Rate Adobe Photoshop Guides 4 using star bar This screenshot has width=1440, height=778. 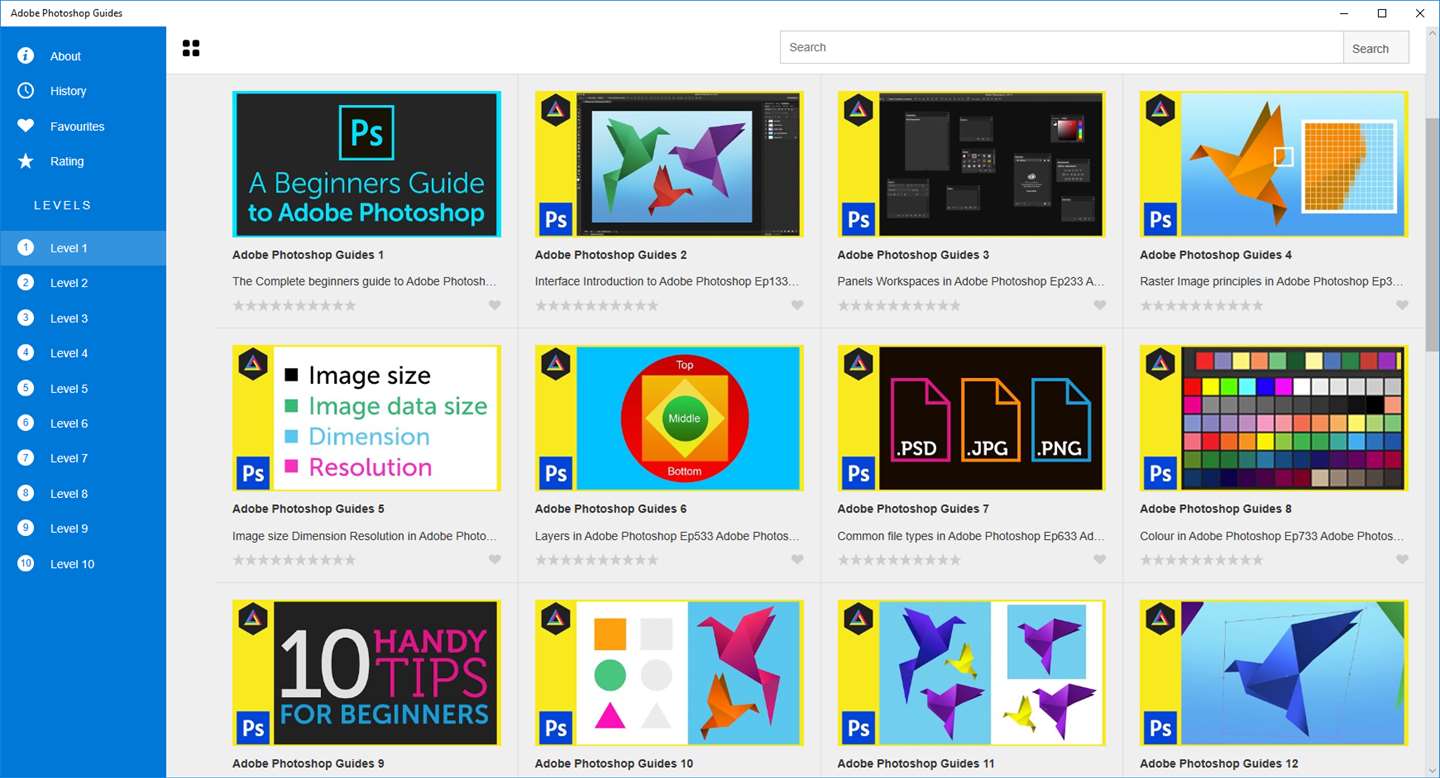pyautogui.click(x=1202, y=305)
